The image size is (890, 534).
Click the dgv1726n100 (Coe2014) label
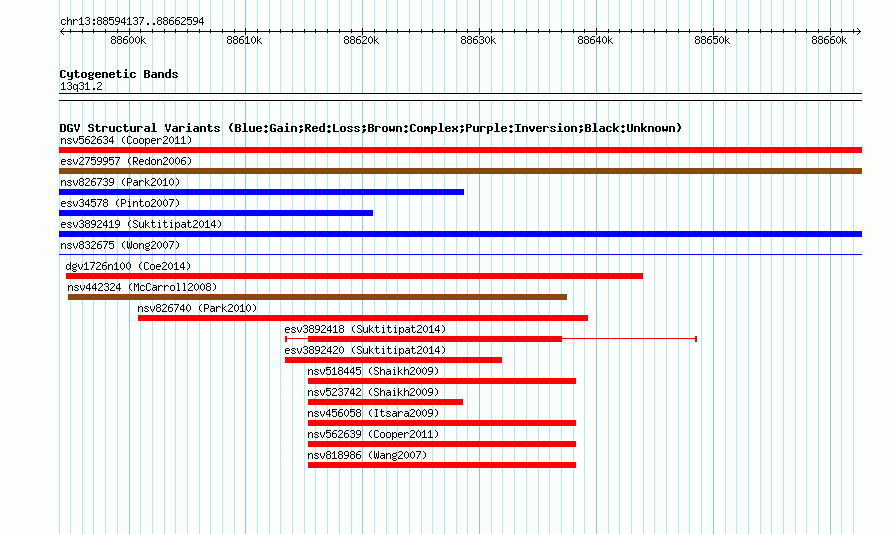[x=128, y=266]
